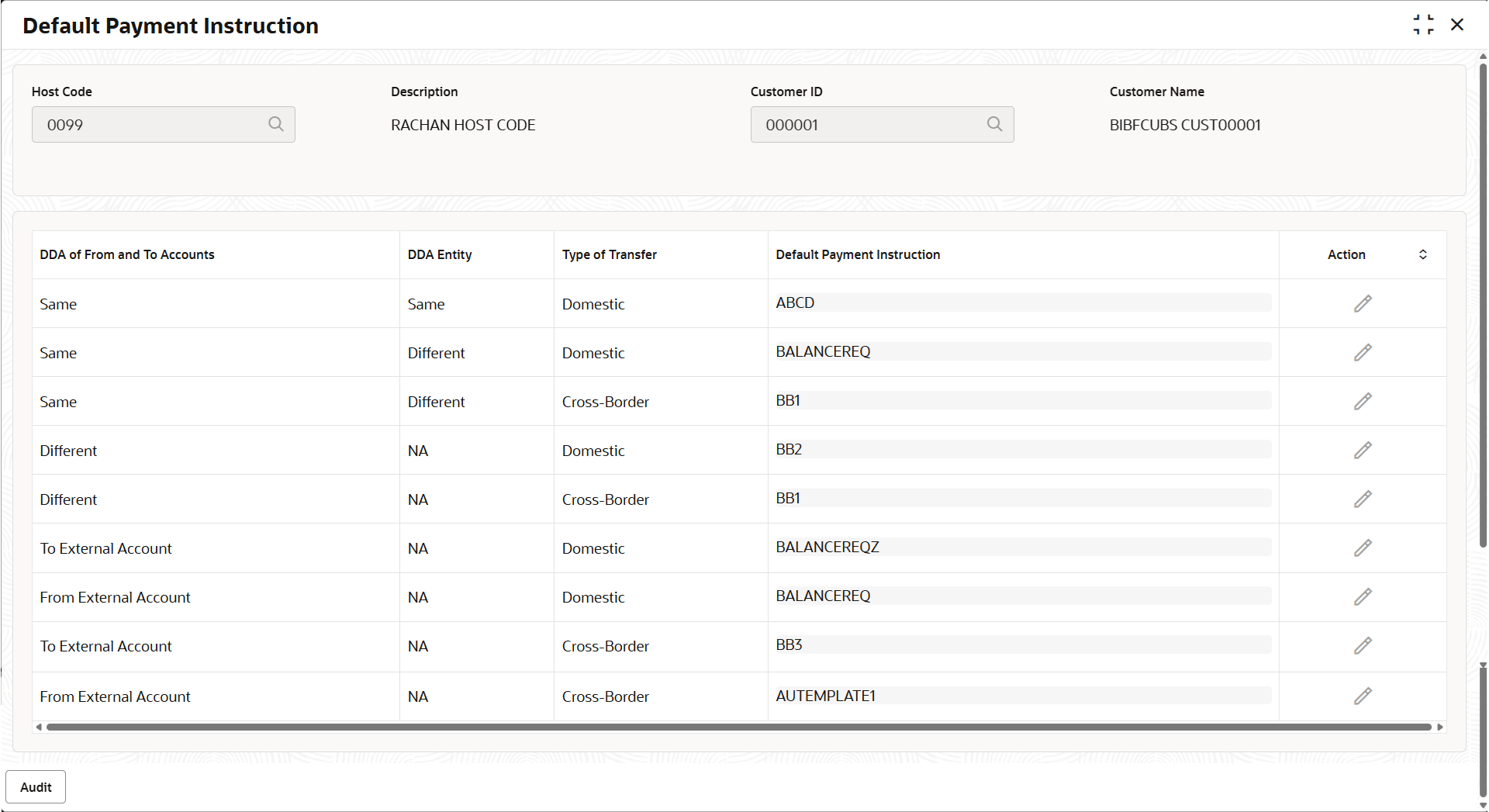Edit the From External Account AUTEMPLATE1 row

coord(1363,696)
